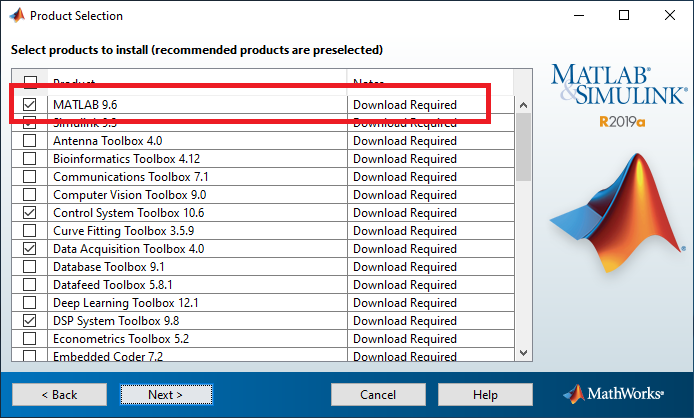Select the Database Toolbox 9.1 checkbox
Image resolution: width=694 pixels, height=418 pixels.
[30, 267]
